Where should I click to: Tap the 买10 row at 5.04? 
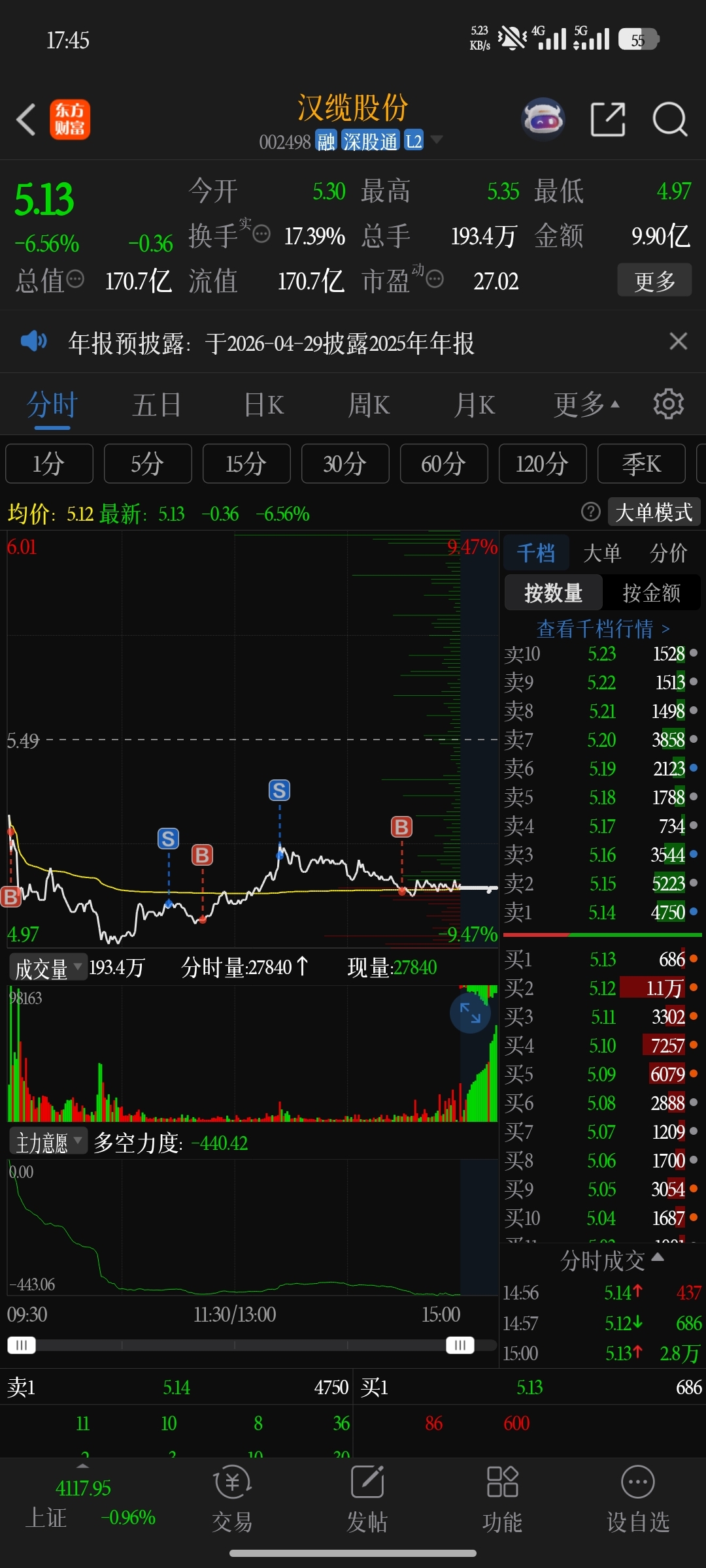point(601,1218)
